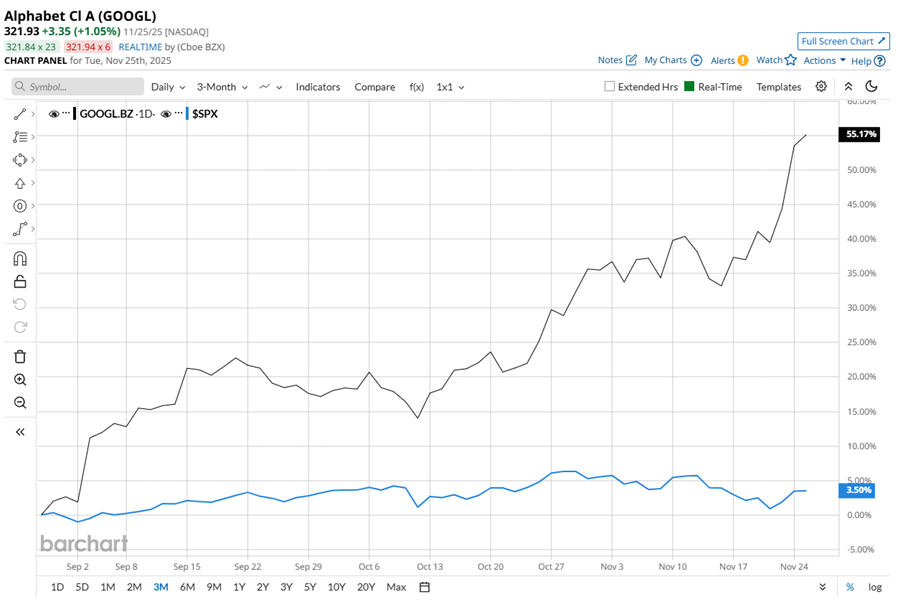Collapse the drawing tools sidebar
The width and height of the screenshot is (903, 602).
click(20, 432)
